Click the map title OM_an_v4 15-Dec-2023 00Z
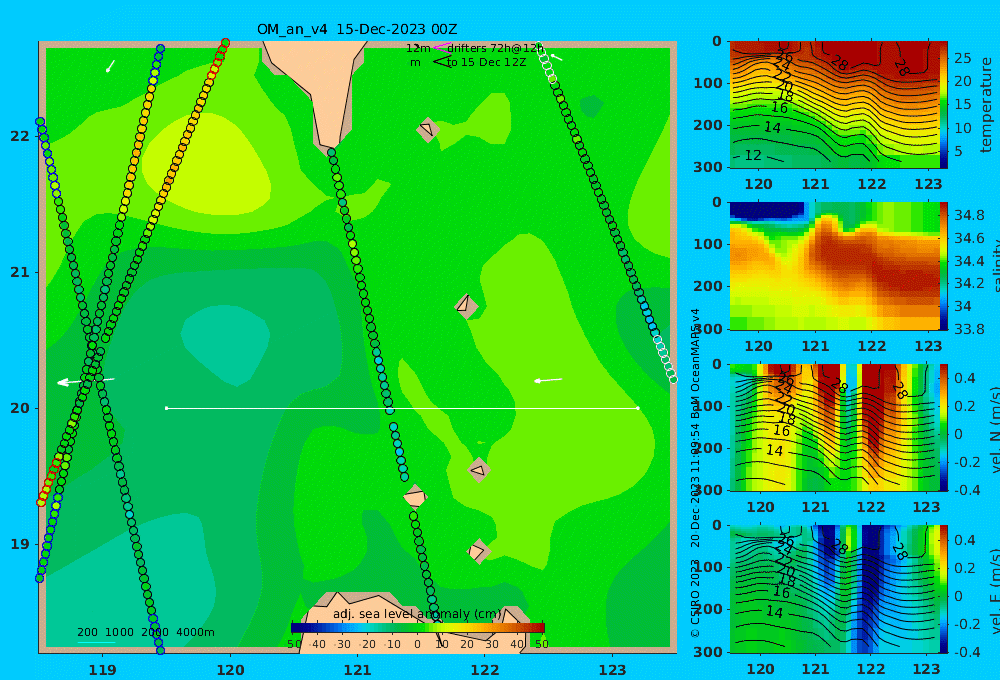The image size is (1000, 680). tap(357, 29)
